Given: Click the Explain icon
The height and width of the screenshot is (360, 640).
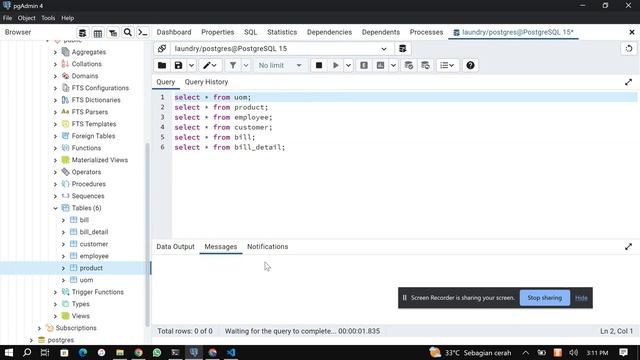Looking at the screenshot, I should click(364, 65).
